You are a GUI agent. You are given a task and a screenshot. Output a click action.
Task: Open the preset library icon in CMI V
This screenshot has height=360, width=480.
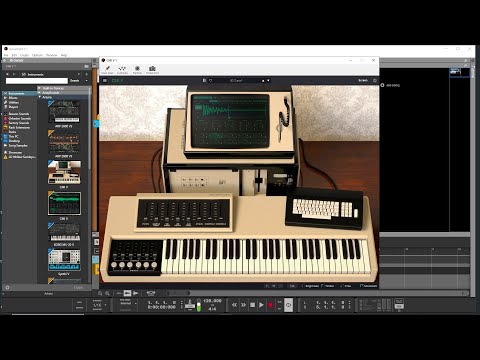[204, 81]
